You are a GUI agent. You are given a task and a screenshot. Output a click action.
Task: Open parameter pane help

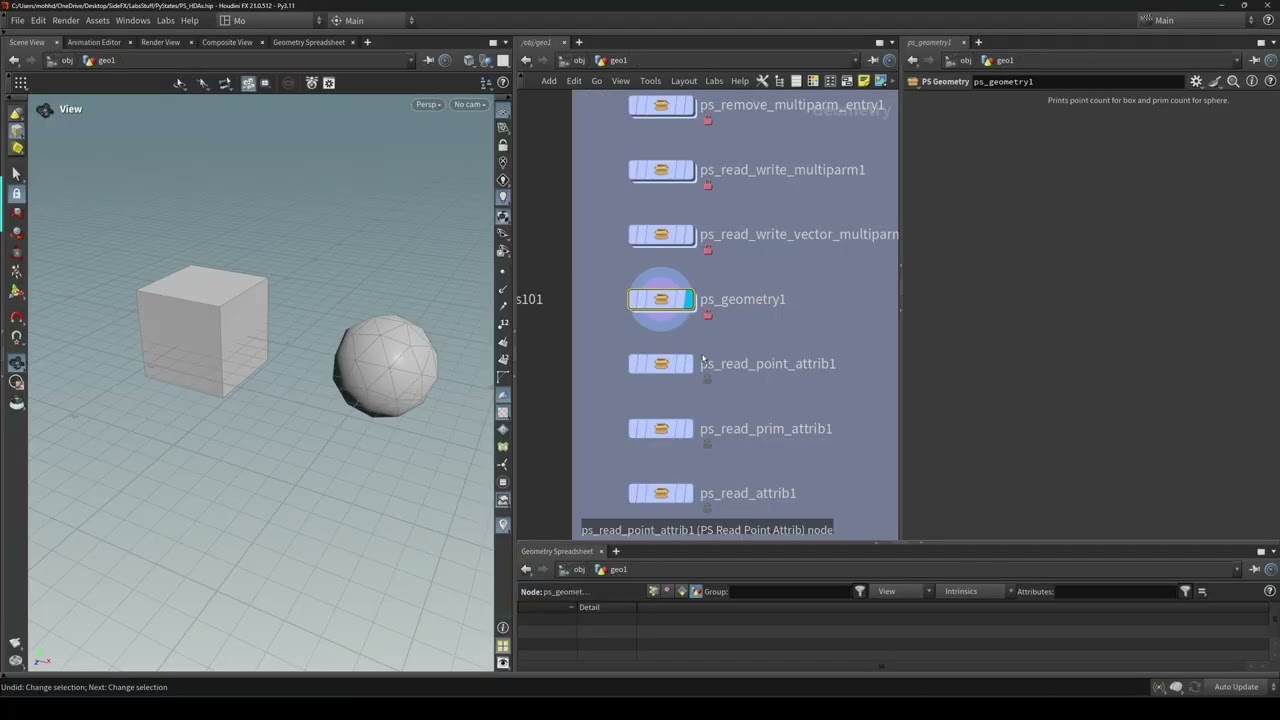point(1269,81)
